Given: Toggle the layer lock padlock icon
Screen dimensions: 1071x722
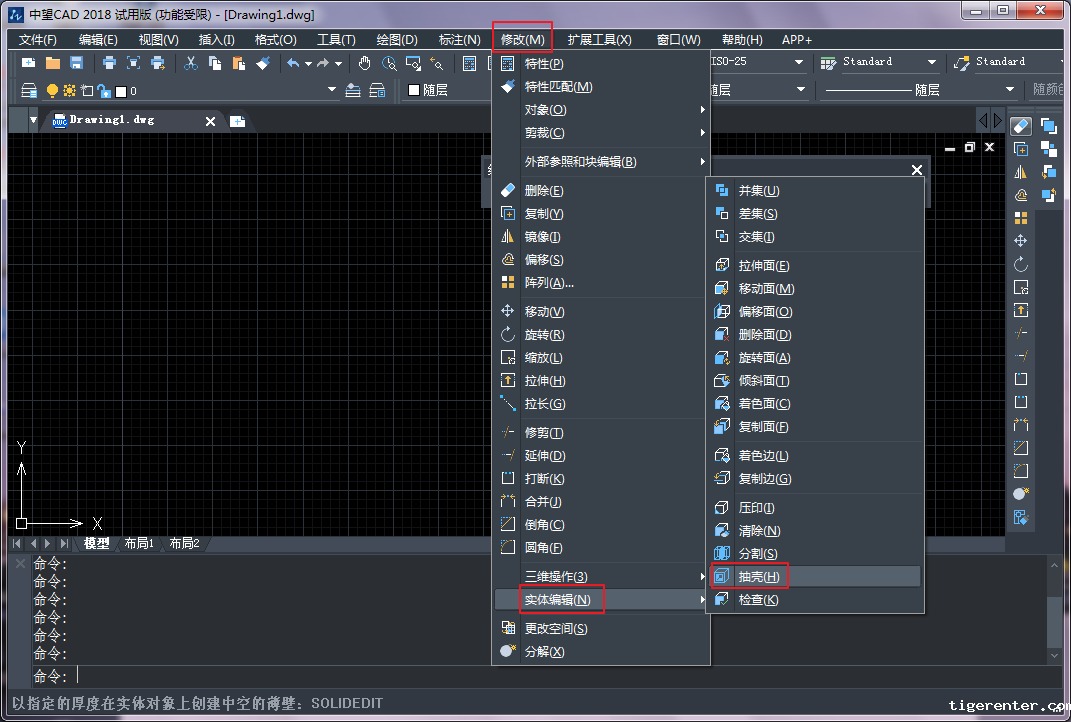Looking at the screenshot, I should click(x=103, y=91).
